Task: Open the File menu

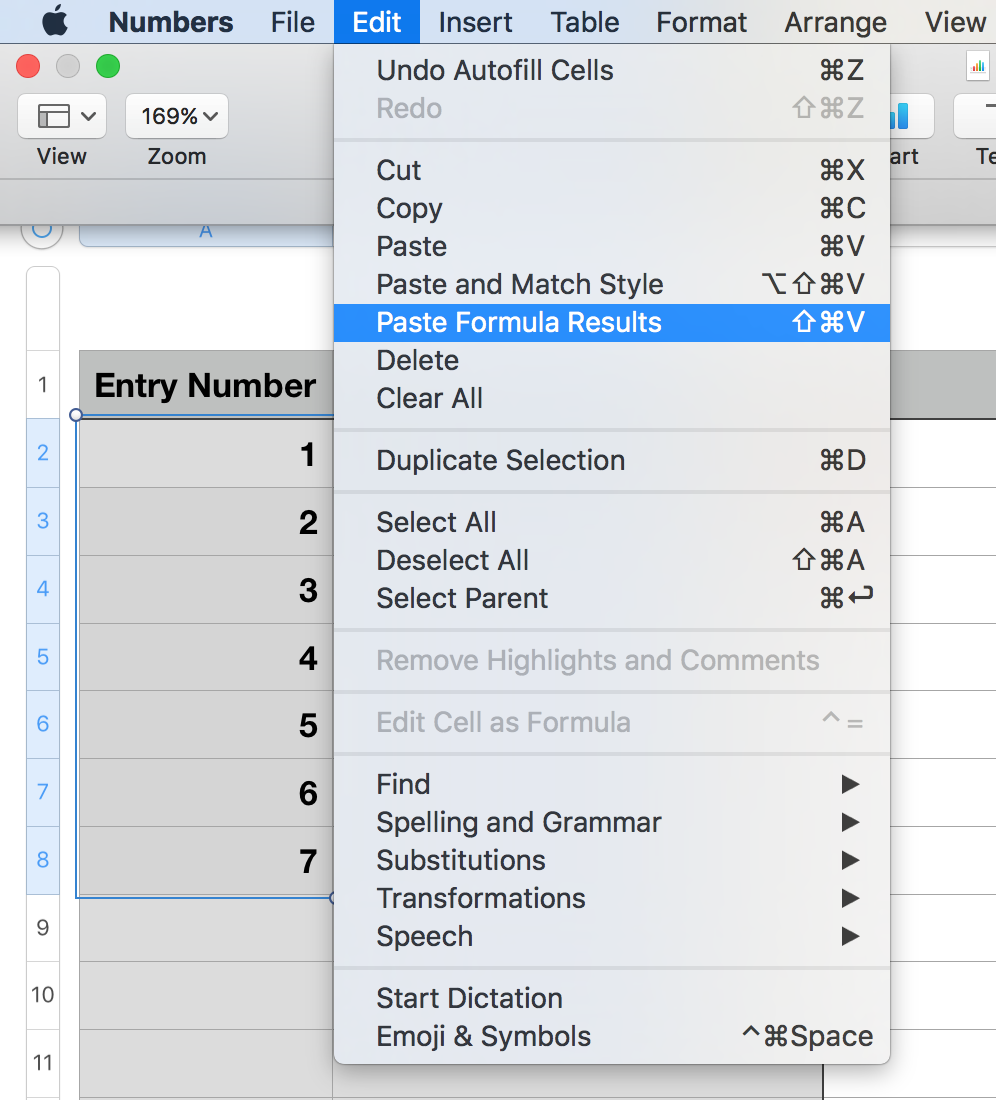Action: point(292,22)
